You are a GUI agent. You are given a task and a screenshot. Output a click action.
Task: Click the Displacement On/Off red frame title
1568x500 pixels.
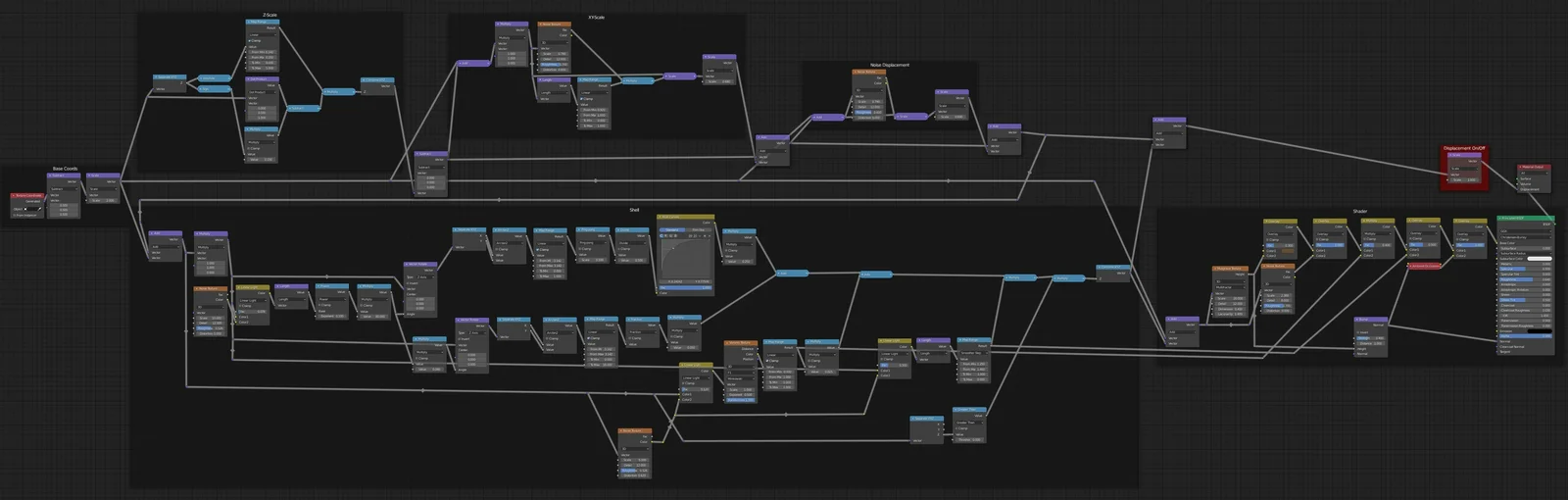tap(1464, 148)
